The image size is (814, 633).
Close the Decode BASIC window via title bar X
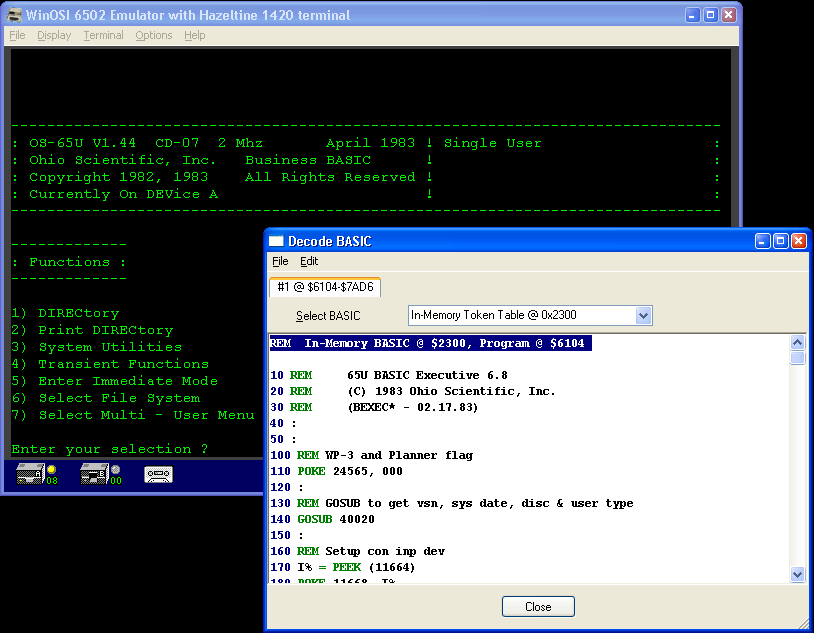(x=799, y=241)
